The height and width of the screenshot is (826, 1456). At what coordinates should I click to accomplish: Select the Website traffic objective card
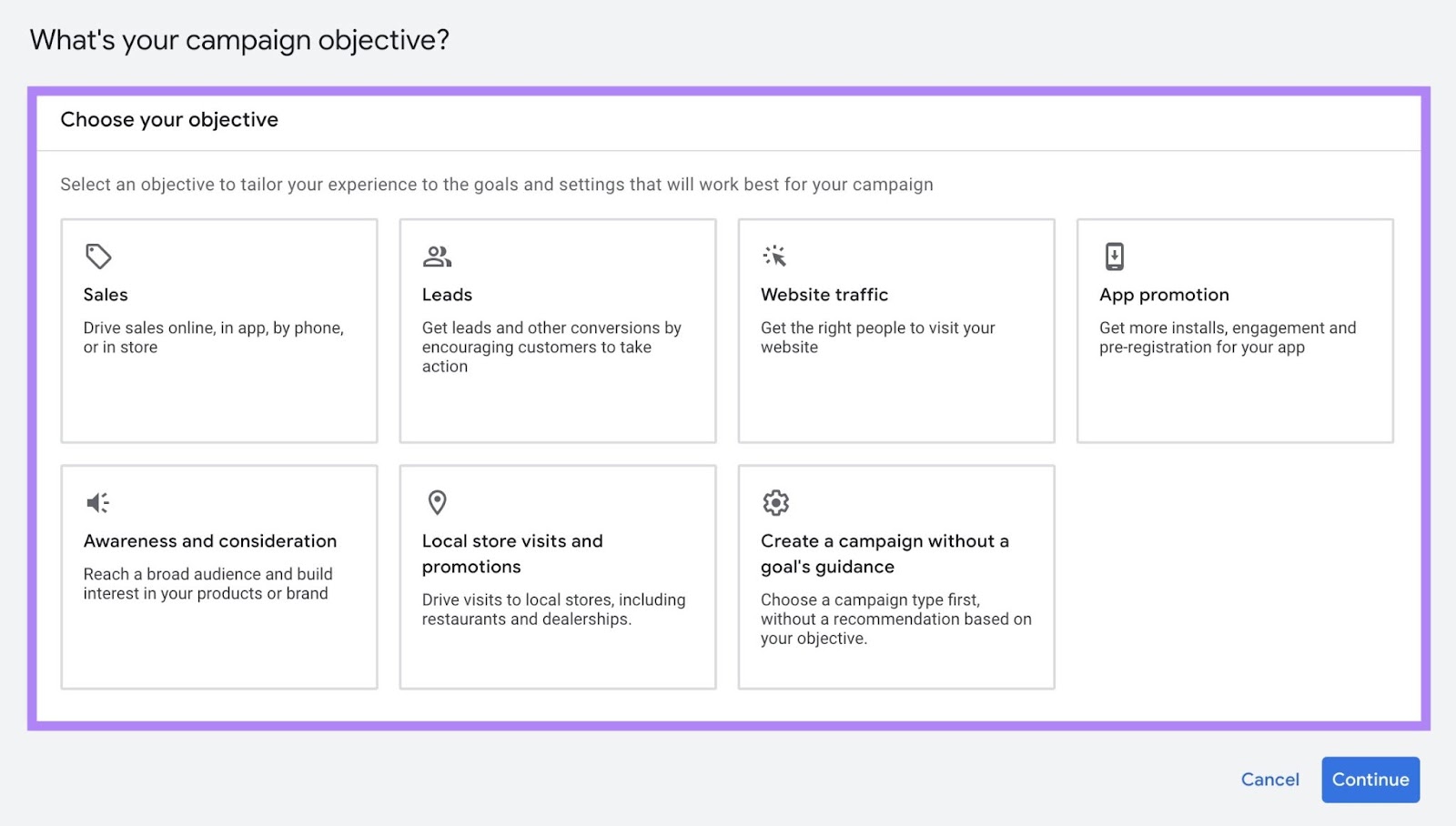coord(897,330)
